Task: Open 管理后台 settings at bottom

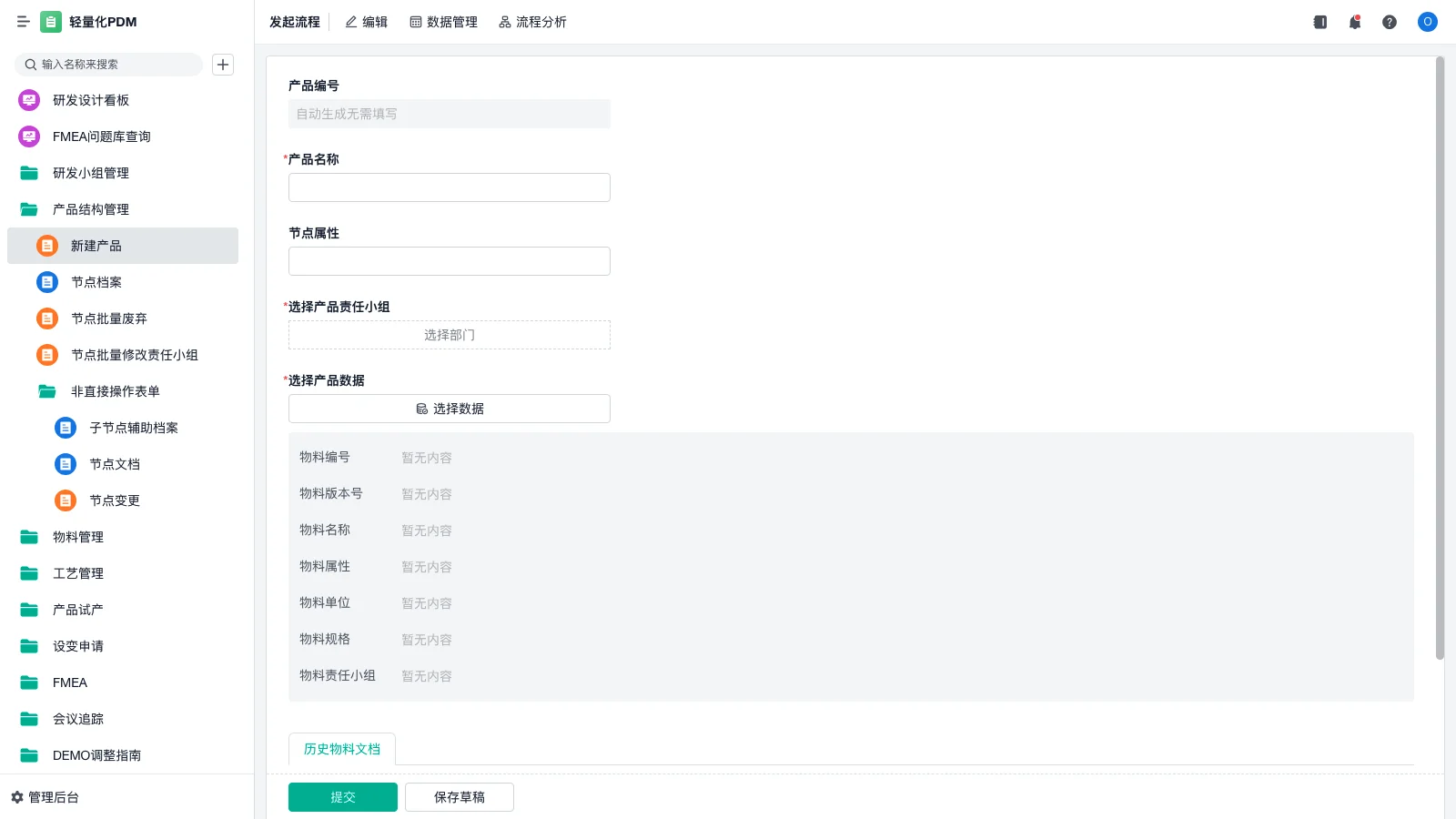Action: click(x=45, y=797)
